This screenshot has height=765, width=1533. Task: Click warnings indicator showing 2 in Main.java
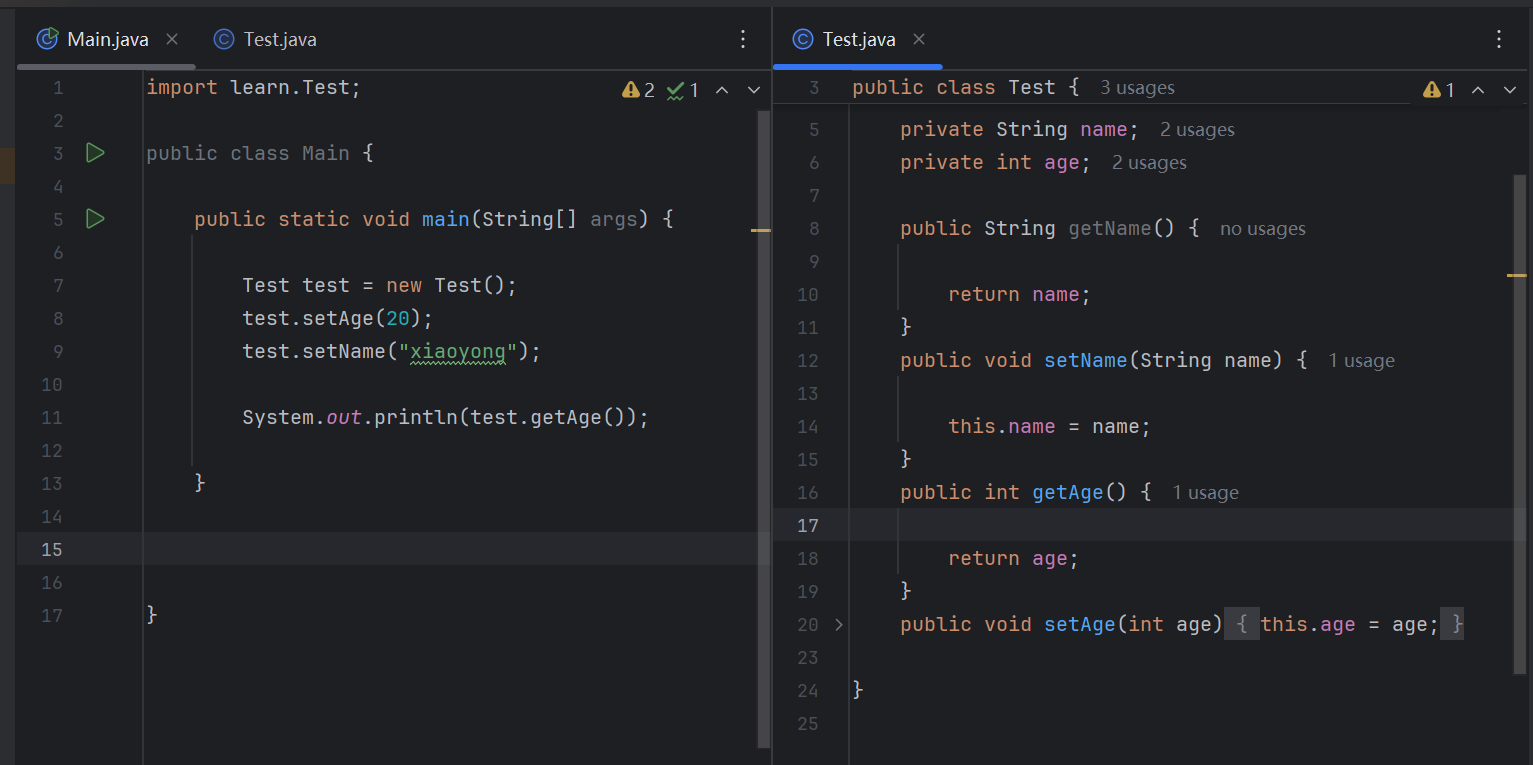(638, 90)
